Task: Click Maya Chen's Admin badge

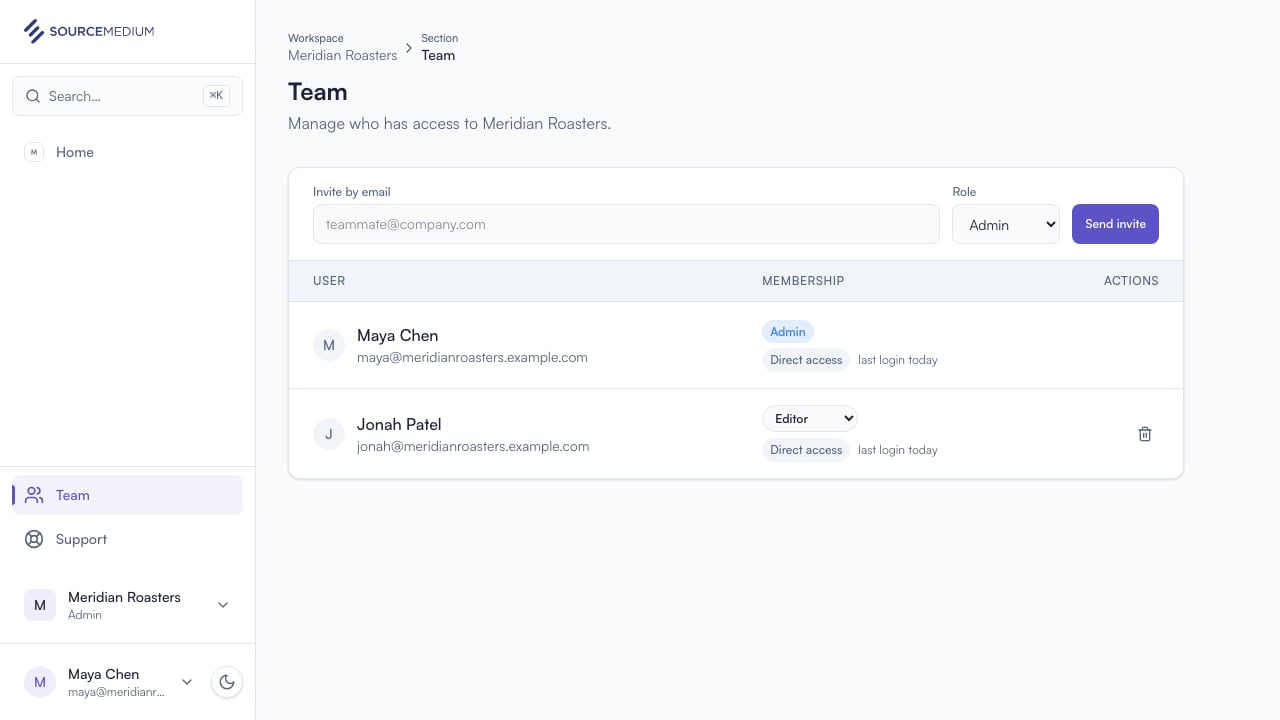Action: click(x=788, y=332)
